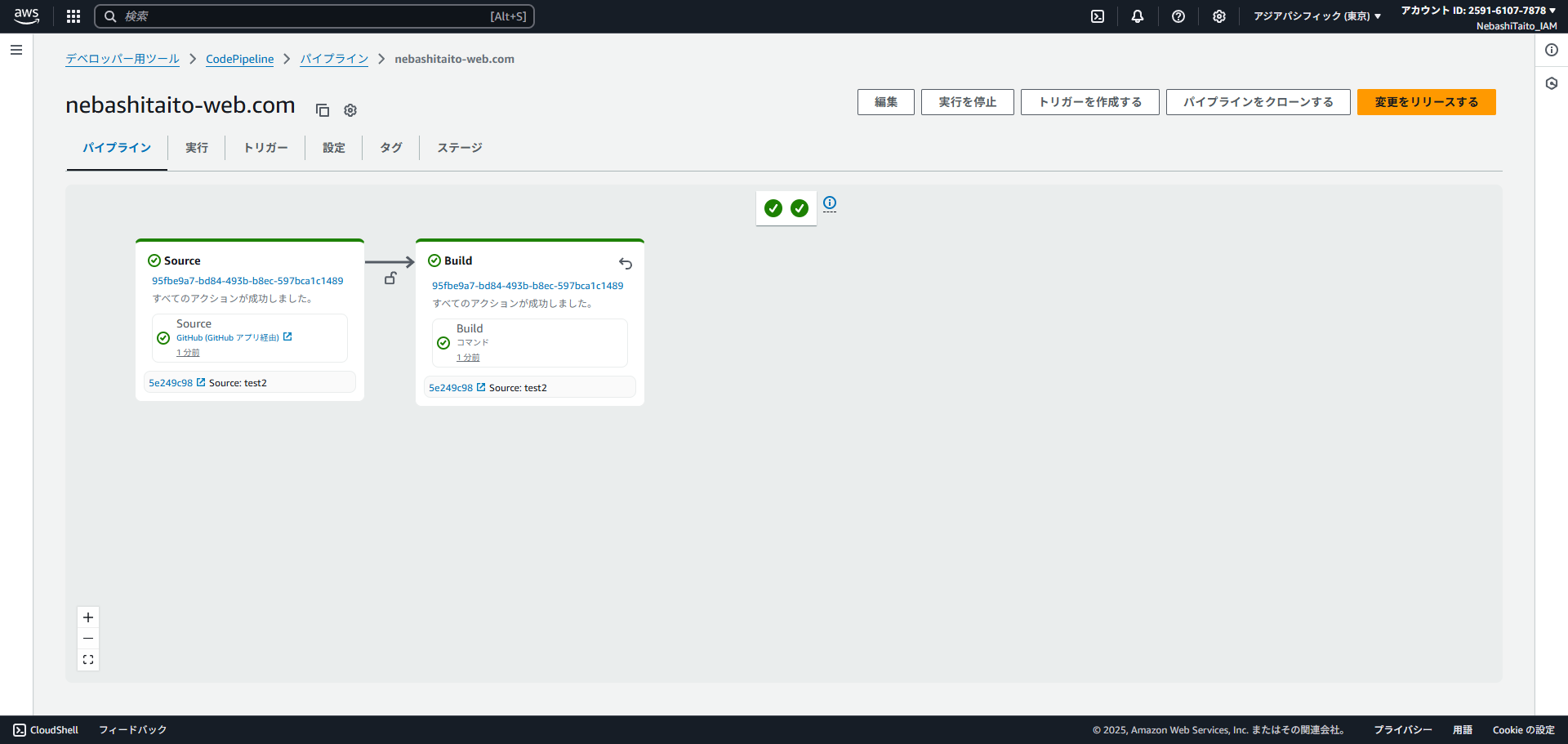Toggle the transition lock between Source and Build
The height and width of the screenshot is (744, 1568).
pos(390,278)
